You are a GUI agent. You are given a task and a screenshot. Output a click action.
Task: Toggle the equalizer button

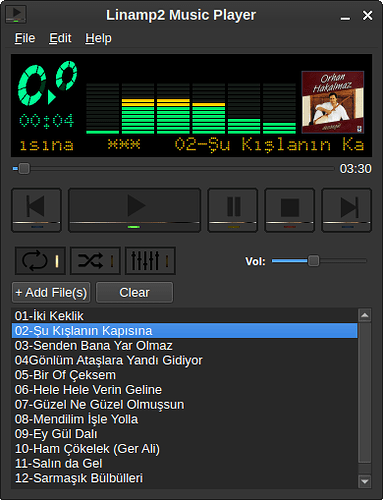[150, 261]
